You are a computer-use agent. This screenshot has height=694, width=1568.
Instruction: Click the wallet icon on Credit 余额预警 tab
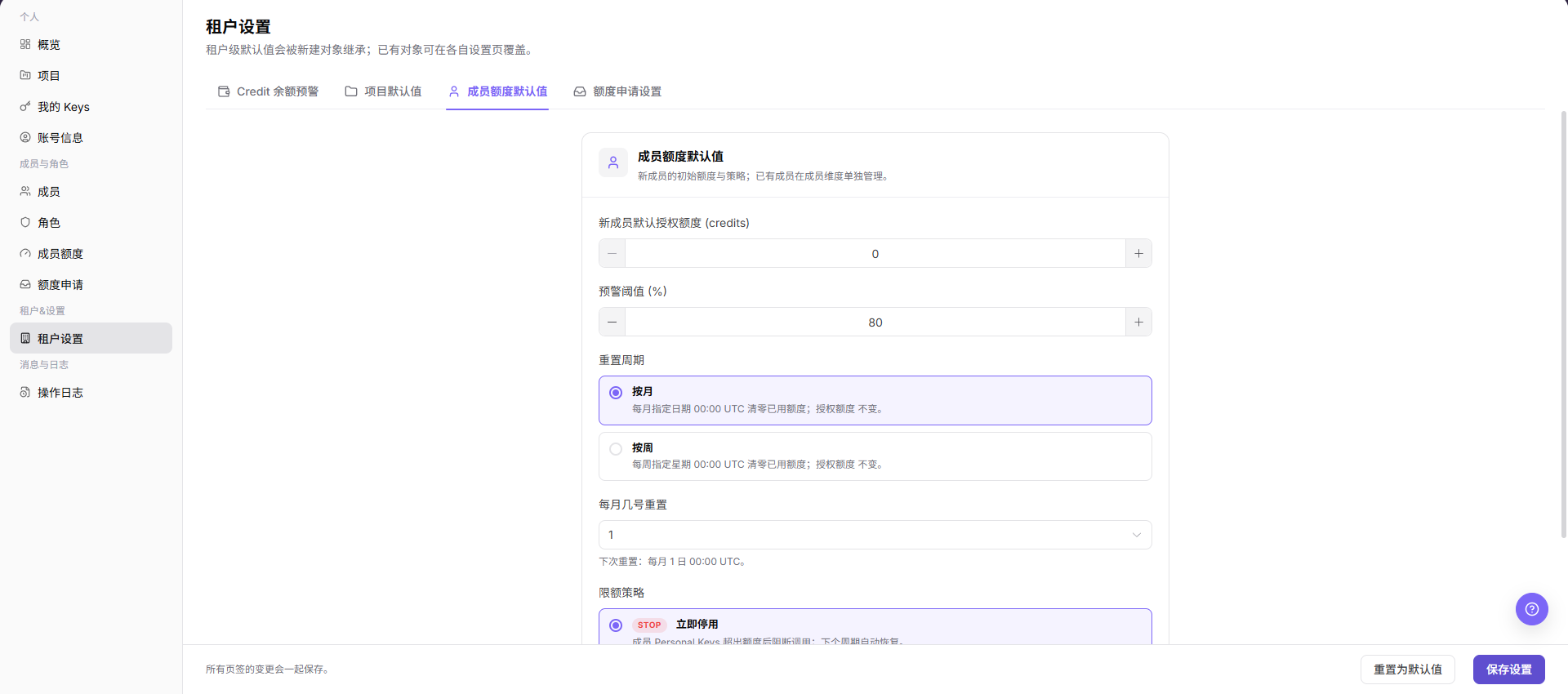click(224, 91)
